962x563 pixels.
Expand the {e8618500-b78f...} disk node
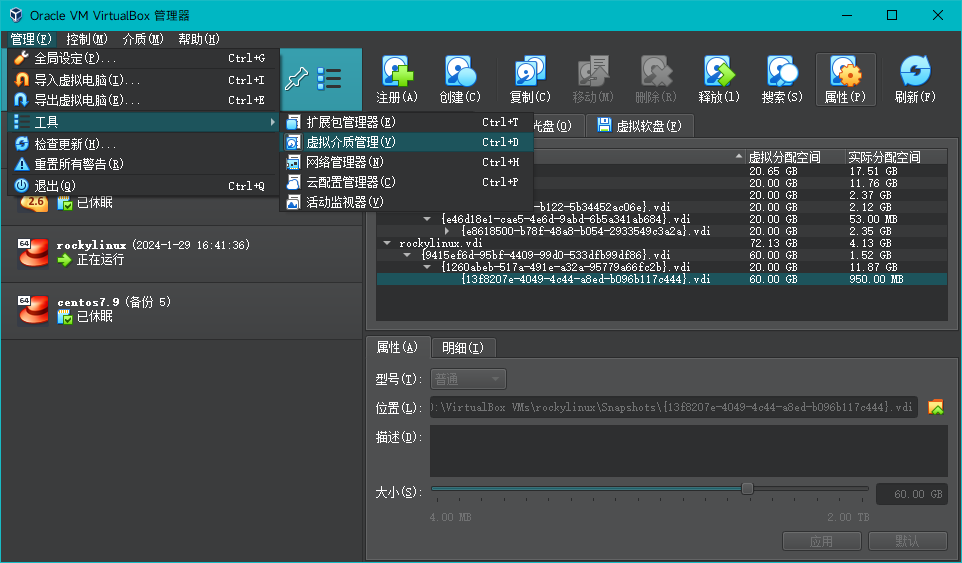[x=447, y=231]
